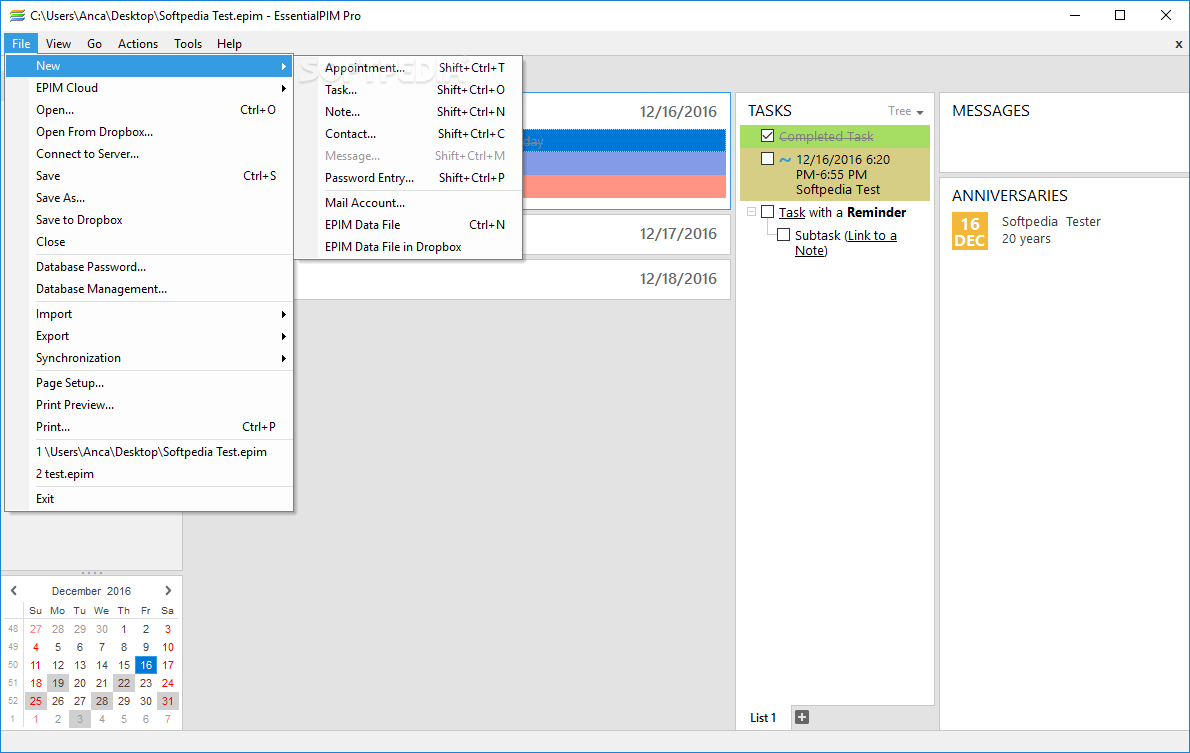This screenshot has height=753, width=1190.
Task: Open Page Setup...
Action: click(150, 383)
